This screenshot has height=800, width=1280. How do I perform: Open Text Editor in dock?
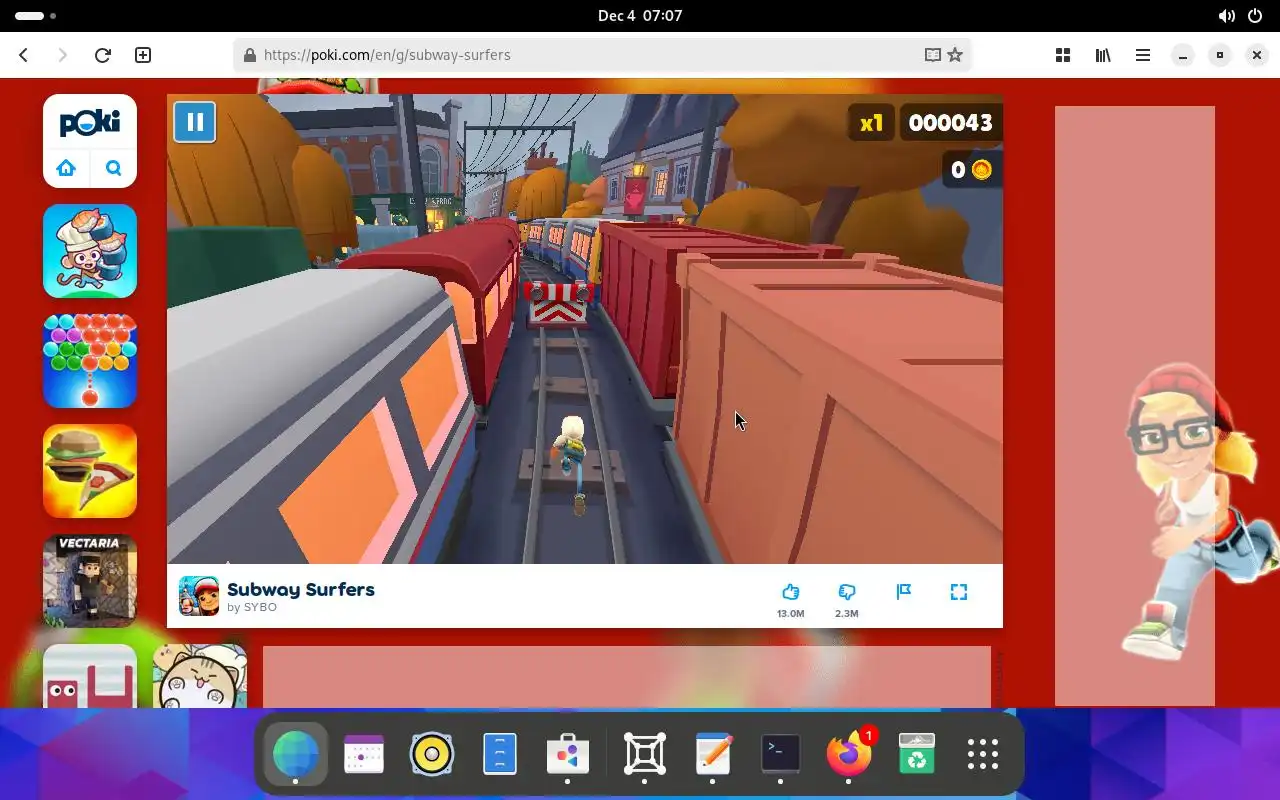(x=713, y=754)
